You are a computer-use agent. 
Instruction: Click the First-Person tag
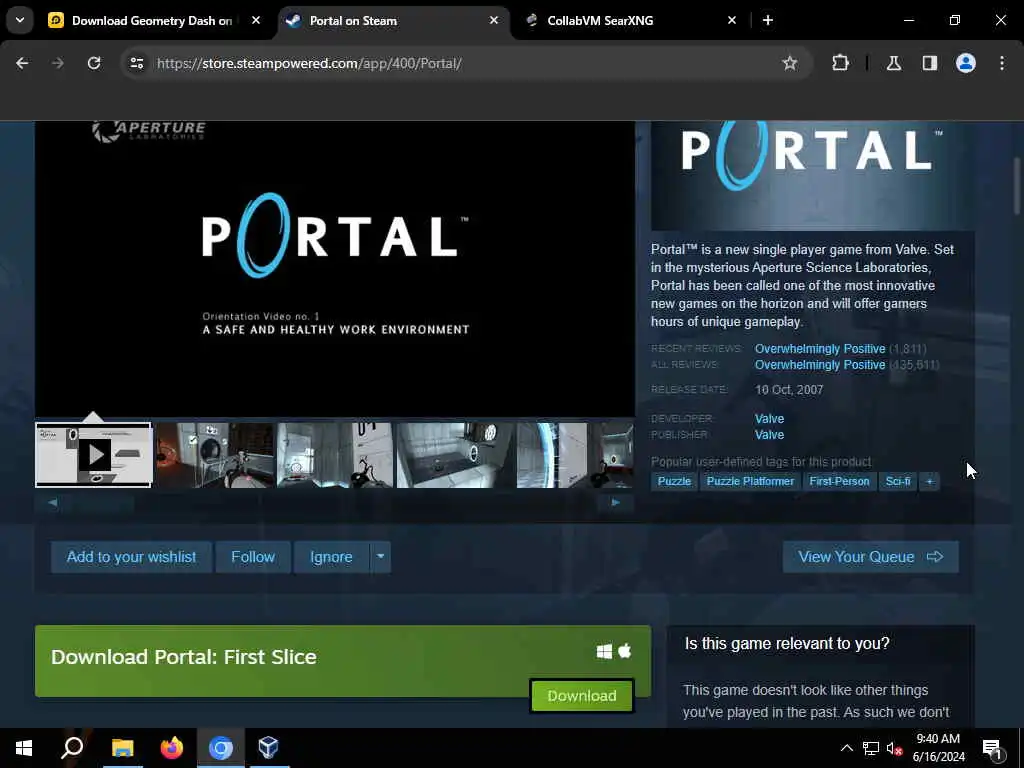point(839,481)
